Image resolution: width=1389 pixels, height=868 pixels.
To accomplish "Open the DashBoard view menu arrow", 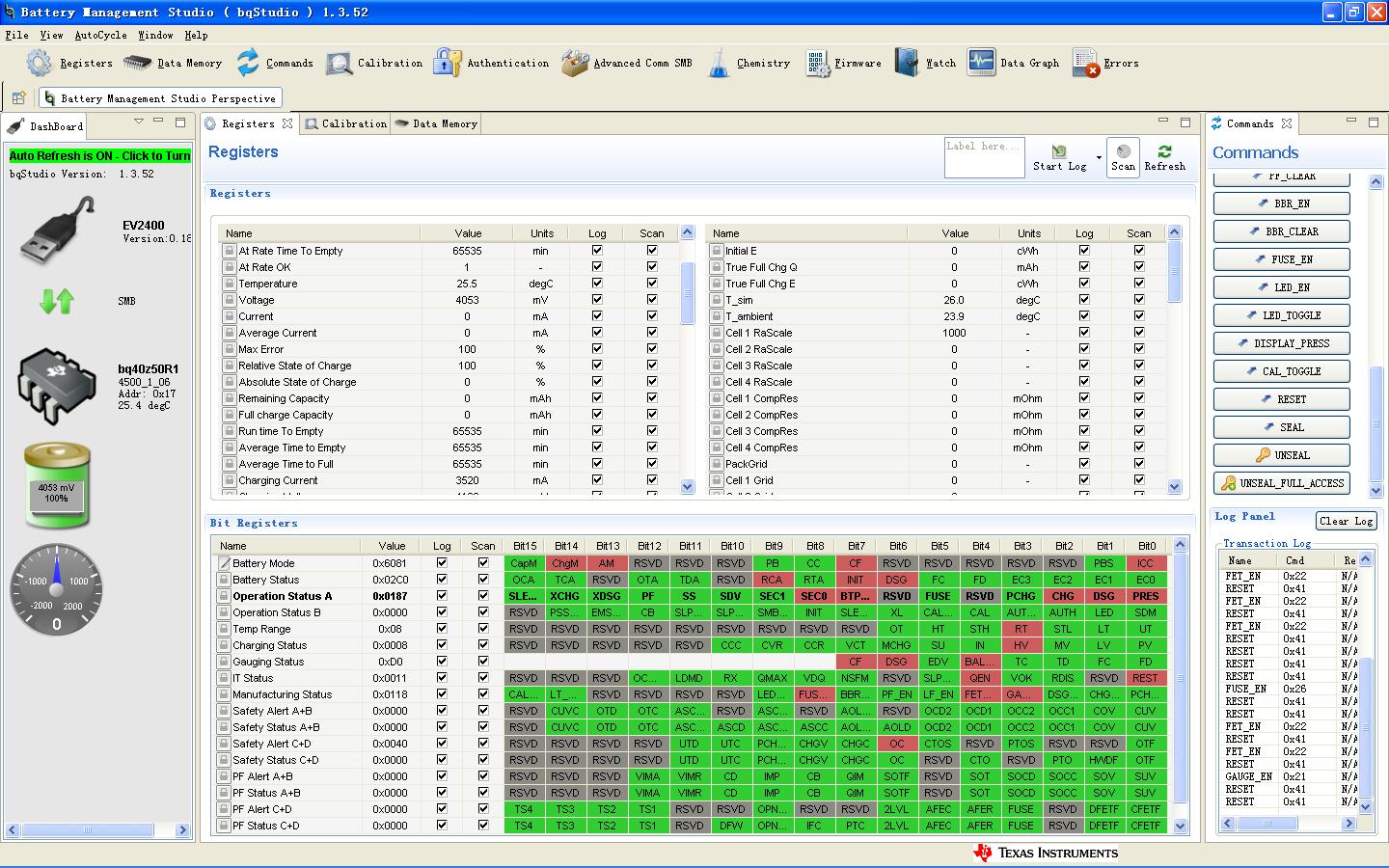I will click(139, 122).
